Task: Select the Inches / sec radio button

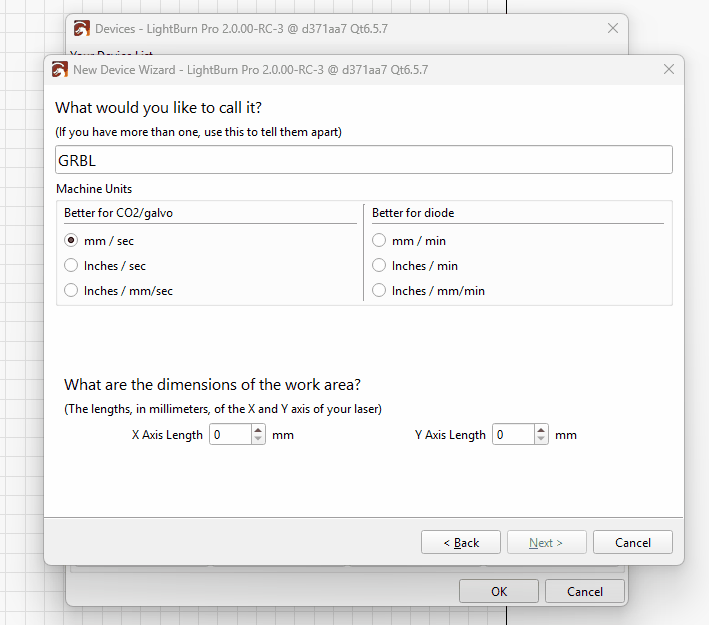Action: click(71, 265)
